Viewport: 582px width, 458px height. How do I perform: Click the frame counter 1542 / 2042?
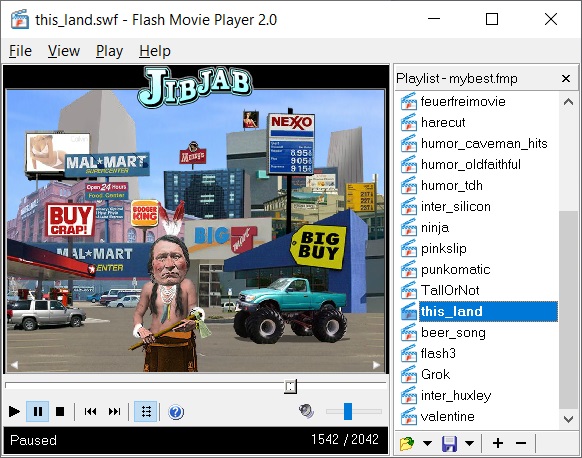pos(345,440)
